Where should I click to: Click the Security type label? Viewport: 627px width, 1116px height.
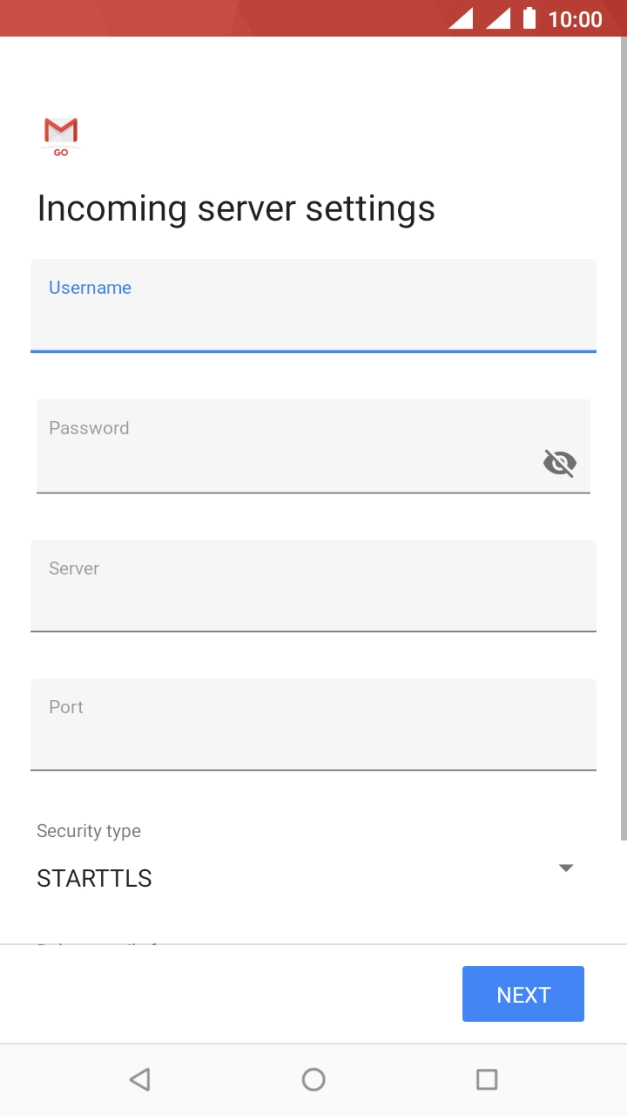click(89, 830)
